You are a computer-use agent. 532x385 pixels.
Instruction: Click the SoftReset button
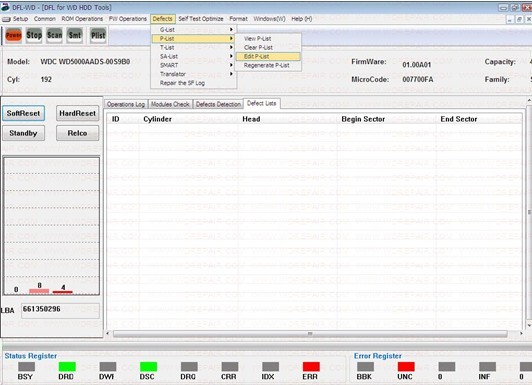point(23,113)
